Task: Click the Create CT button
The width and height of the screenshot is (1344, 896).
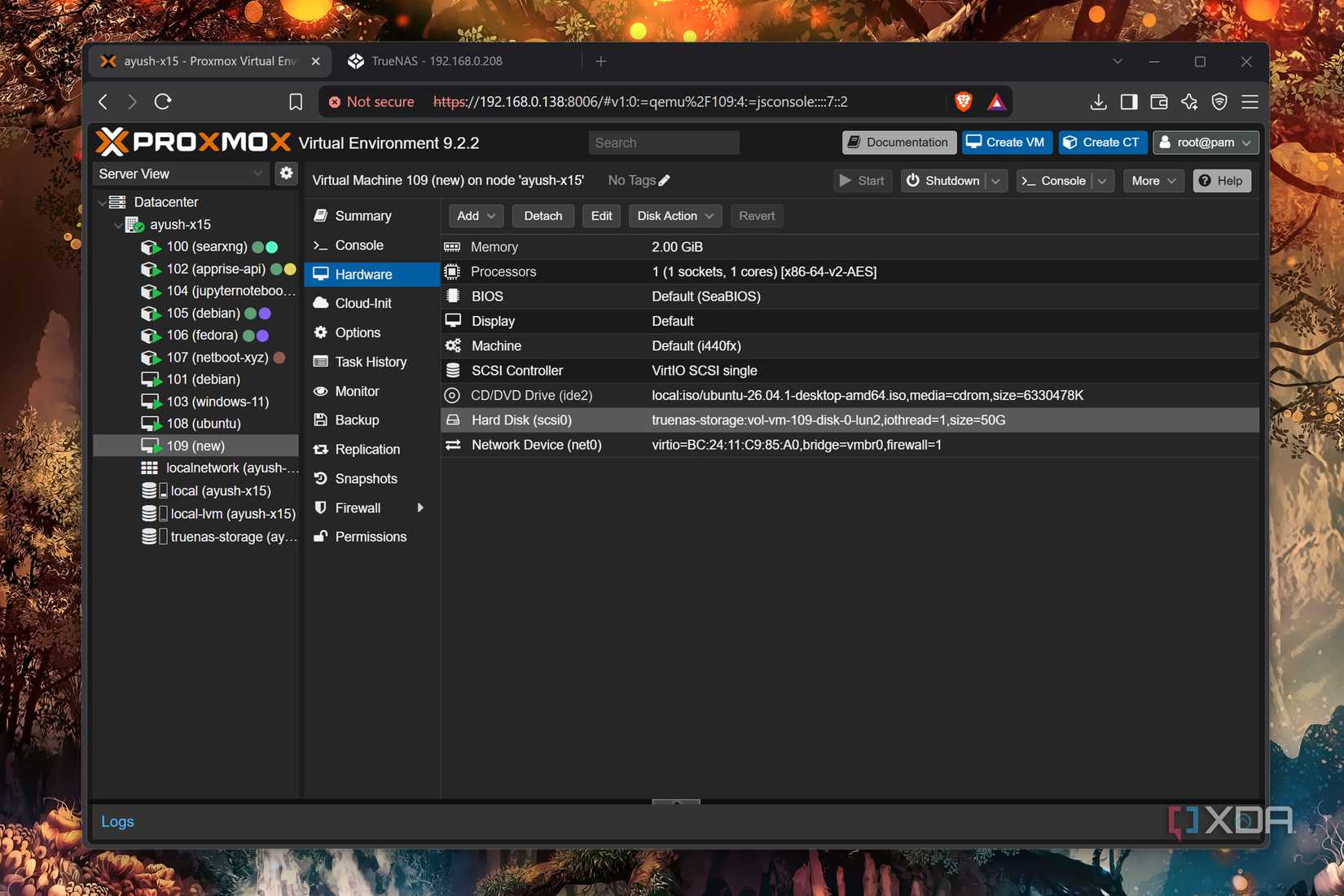Action: tap(1103, 143)
